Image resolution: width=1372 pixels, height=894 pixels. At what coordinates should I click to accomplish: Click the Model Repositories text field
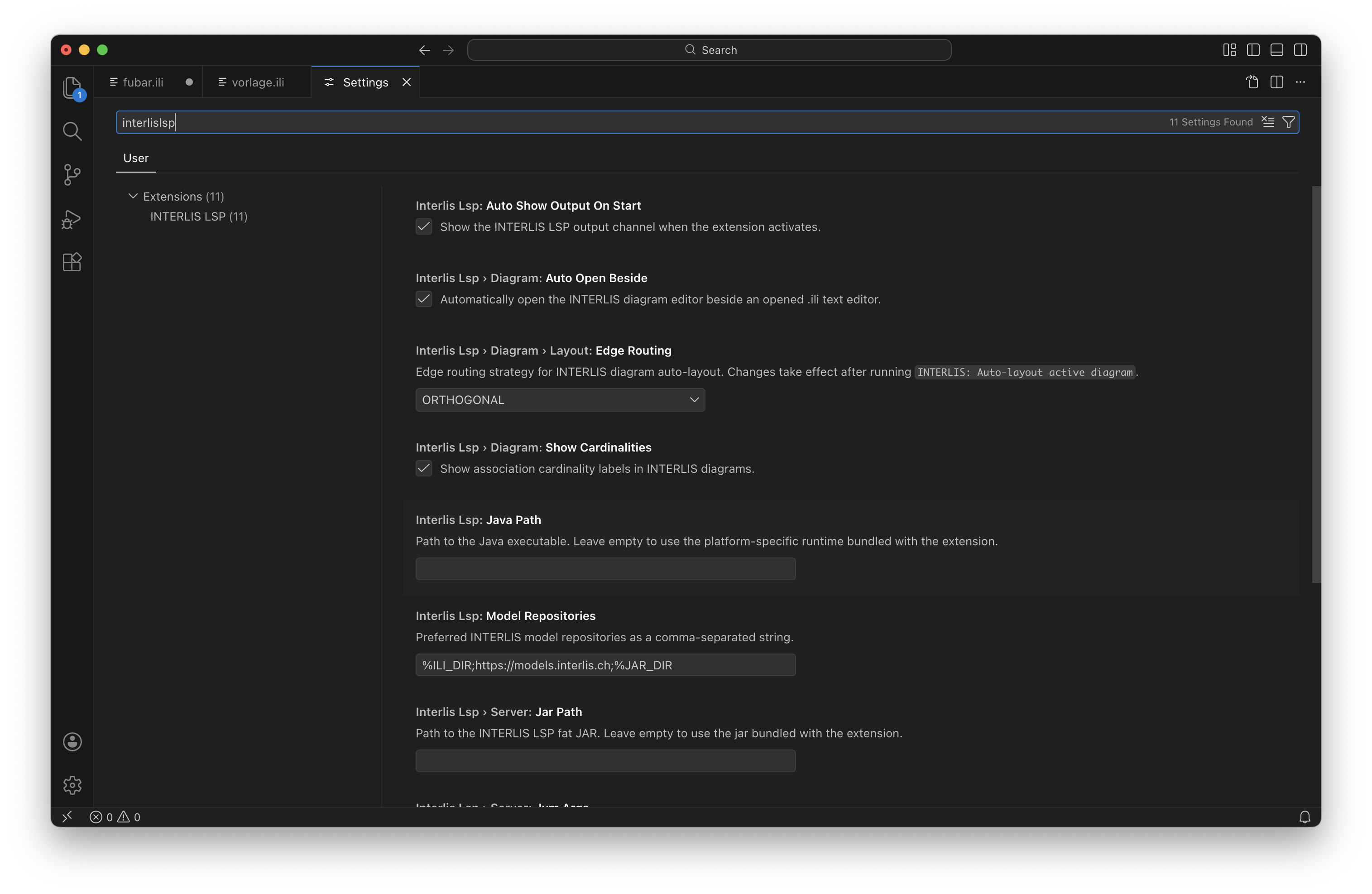pos(605,664)
